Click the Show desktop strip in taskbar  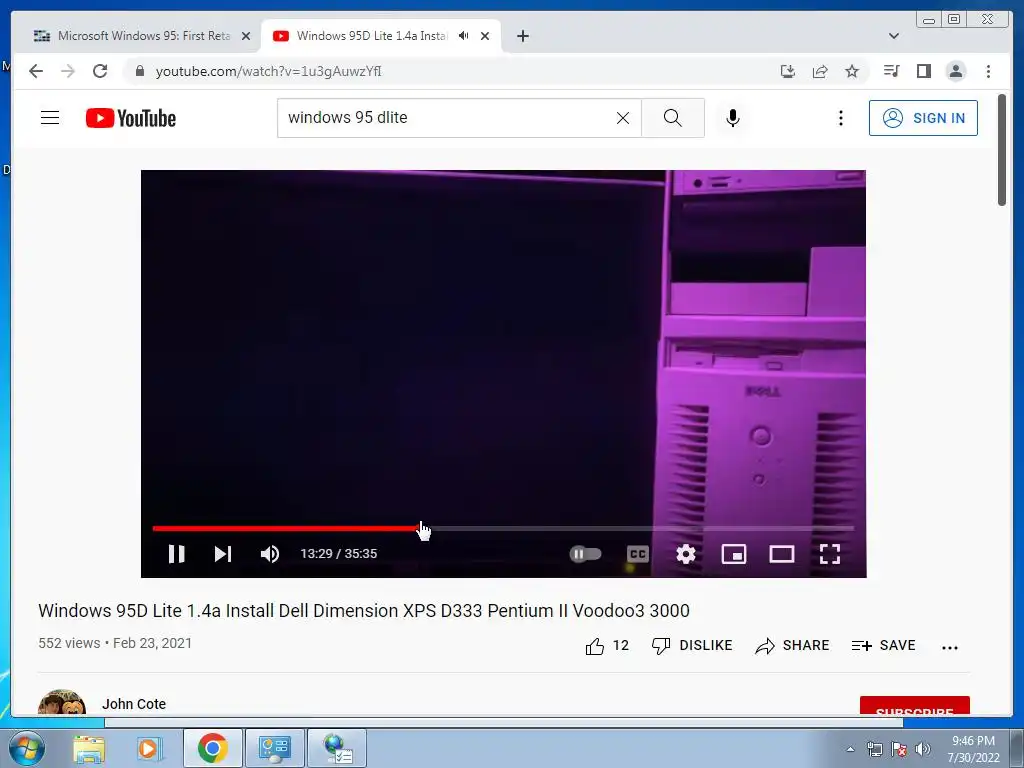click(x=1016, y=748)
